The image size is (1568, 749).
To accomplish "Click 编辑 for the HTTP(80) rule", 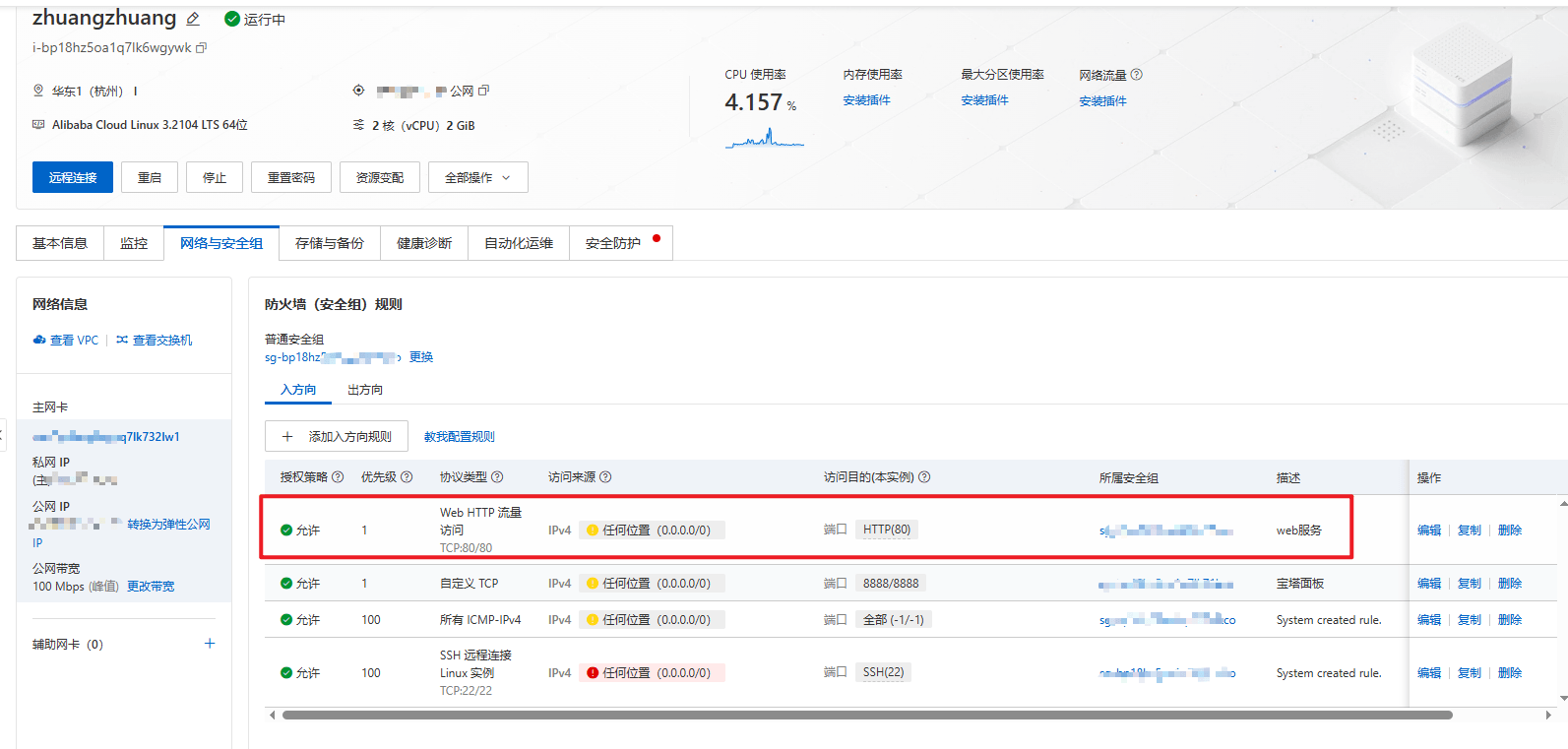I will point(1428,531).
